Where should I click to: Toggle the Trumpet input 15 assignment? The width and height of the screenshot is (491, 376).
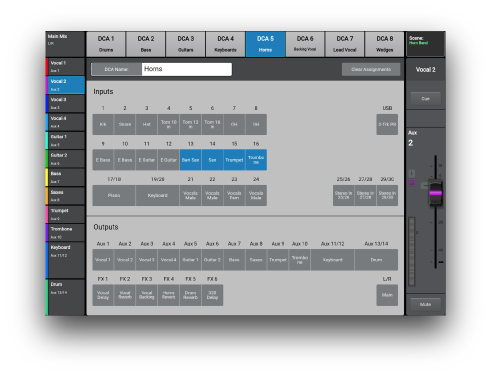coord(234,160)
